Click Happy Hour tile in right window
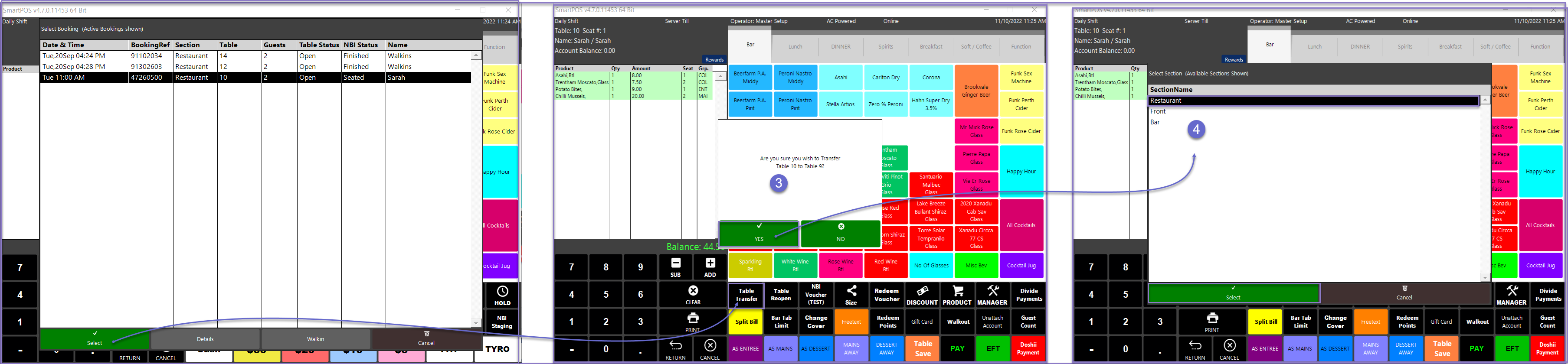 pos(1541,172)
